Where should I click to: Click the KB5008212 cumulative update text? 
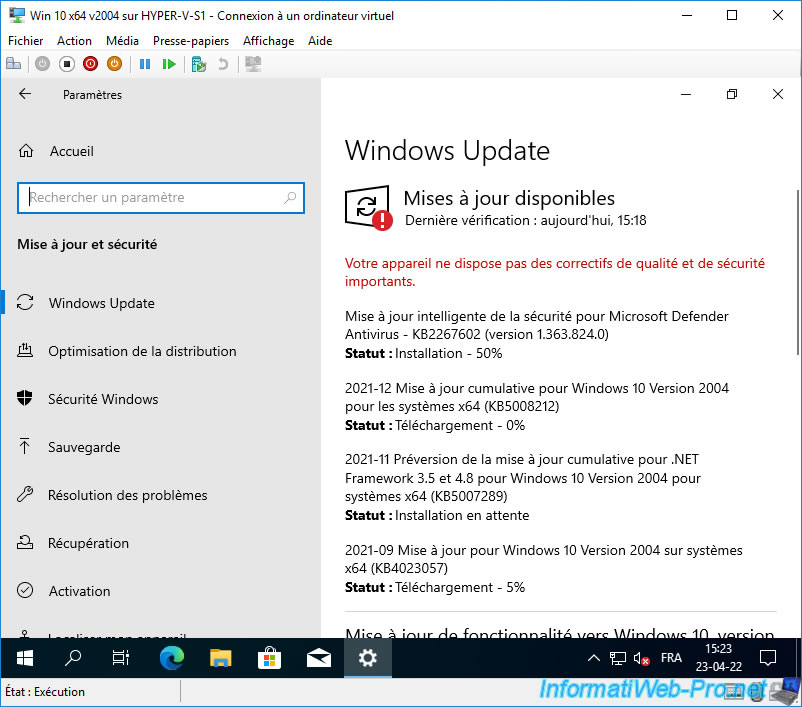tap(537, 397)
